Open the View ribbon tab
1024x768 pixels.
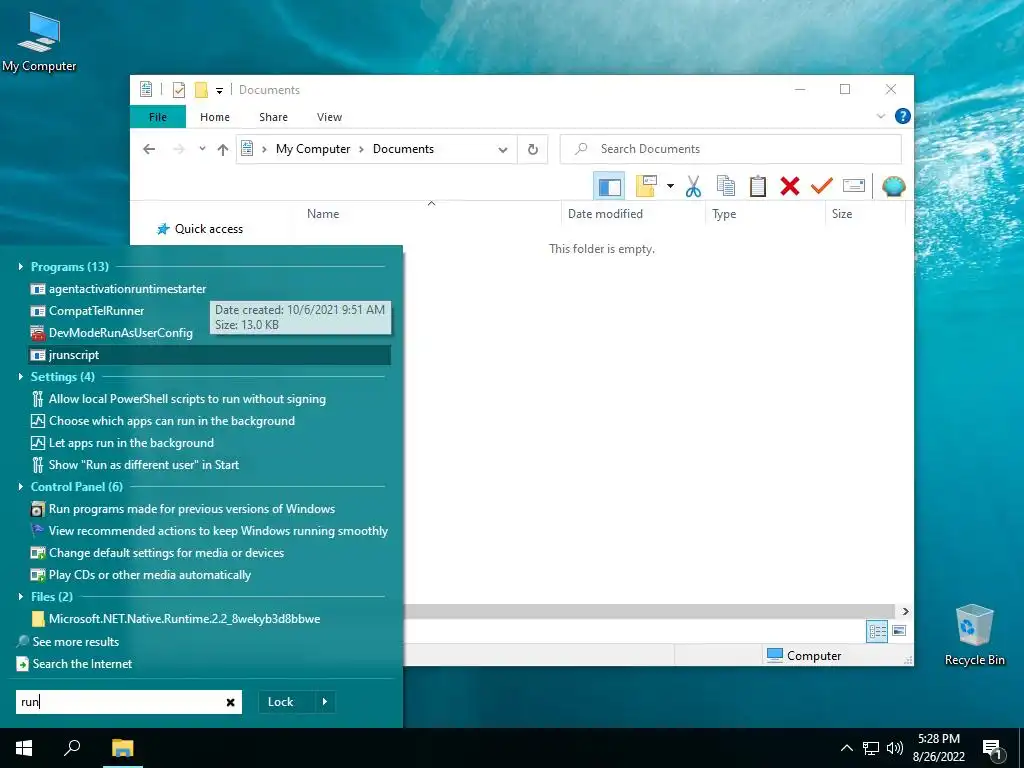pos(329,117)
